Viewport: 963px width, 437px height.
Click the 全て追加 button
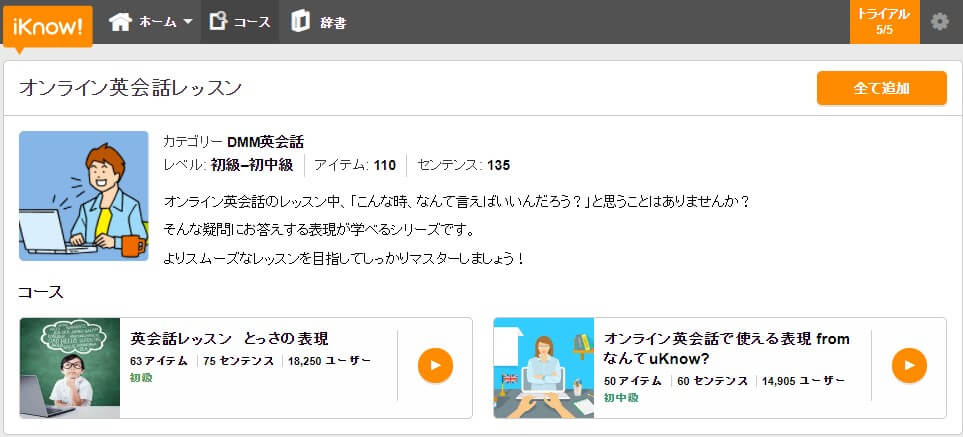coord(881,88)
